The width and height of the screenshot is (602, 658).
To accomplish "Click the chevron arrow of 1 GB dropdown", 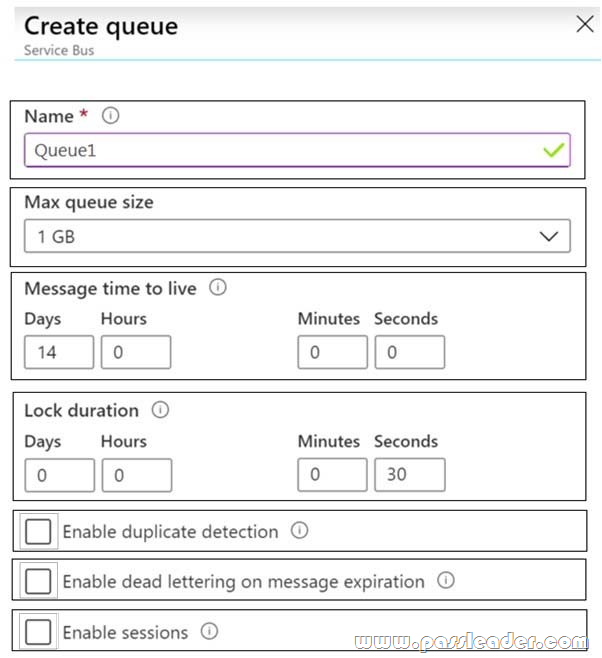I will [x=549, y=236].
